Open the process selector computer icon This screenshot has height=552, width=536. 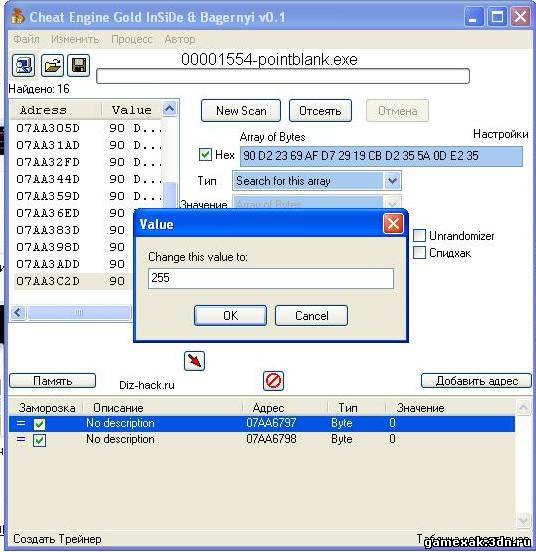[x=23, y=65]
